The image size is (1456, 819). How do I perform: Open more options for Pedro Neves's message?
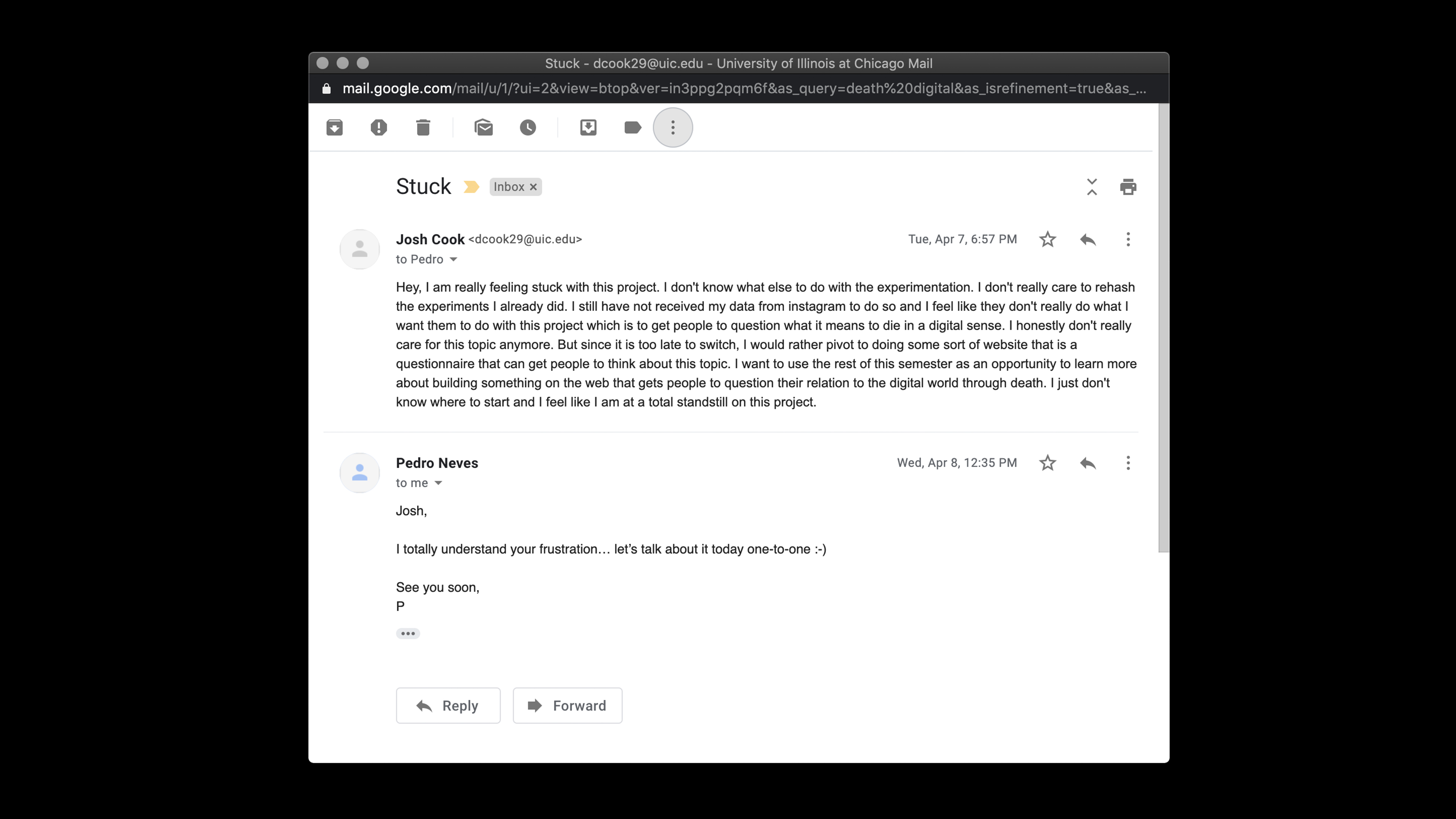(x=1128, y=463)
